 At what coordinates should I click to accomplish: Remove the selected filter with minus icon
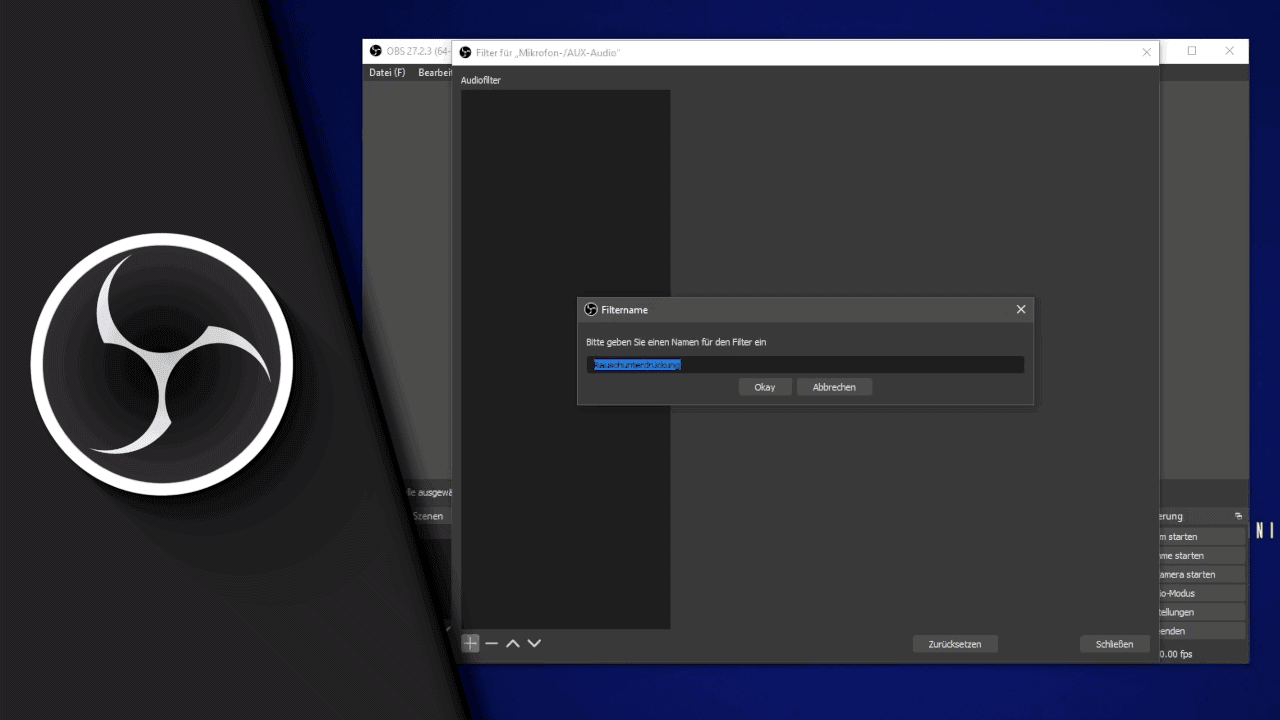coord(491,643)
